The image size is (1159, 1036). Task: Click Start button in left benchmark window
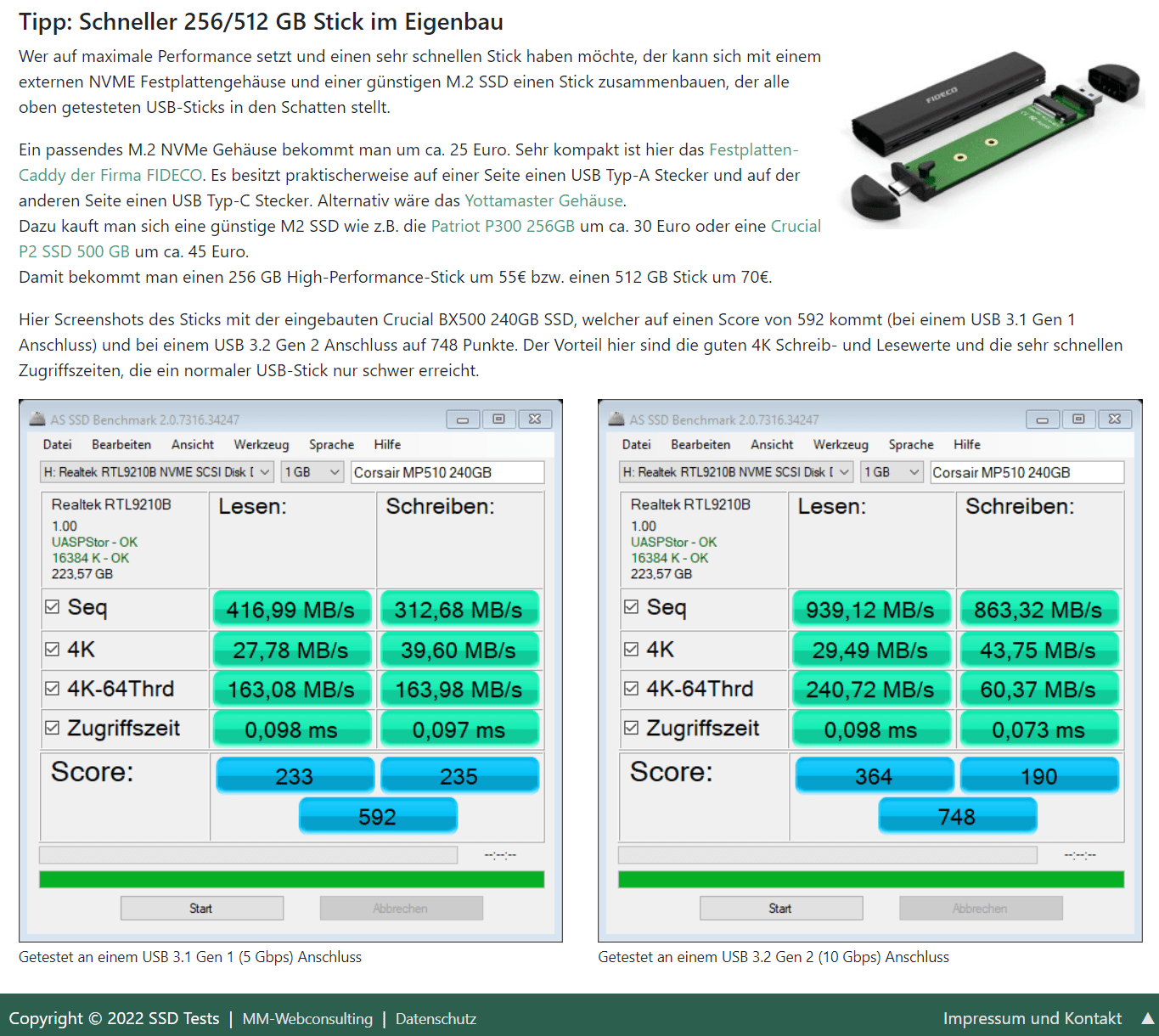pos(202,908)
